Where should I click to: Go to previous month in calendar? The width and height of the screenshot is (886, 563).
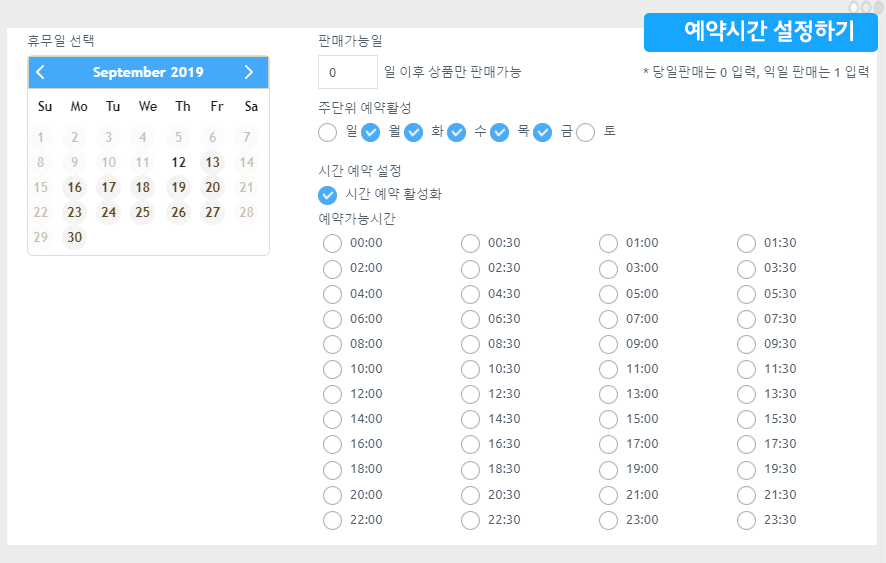(41, 72)
